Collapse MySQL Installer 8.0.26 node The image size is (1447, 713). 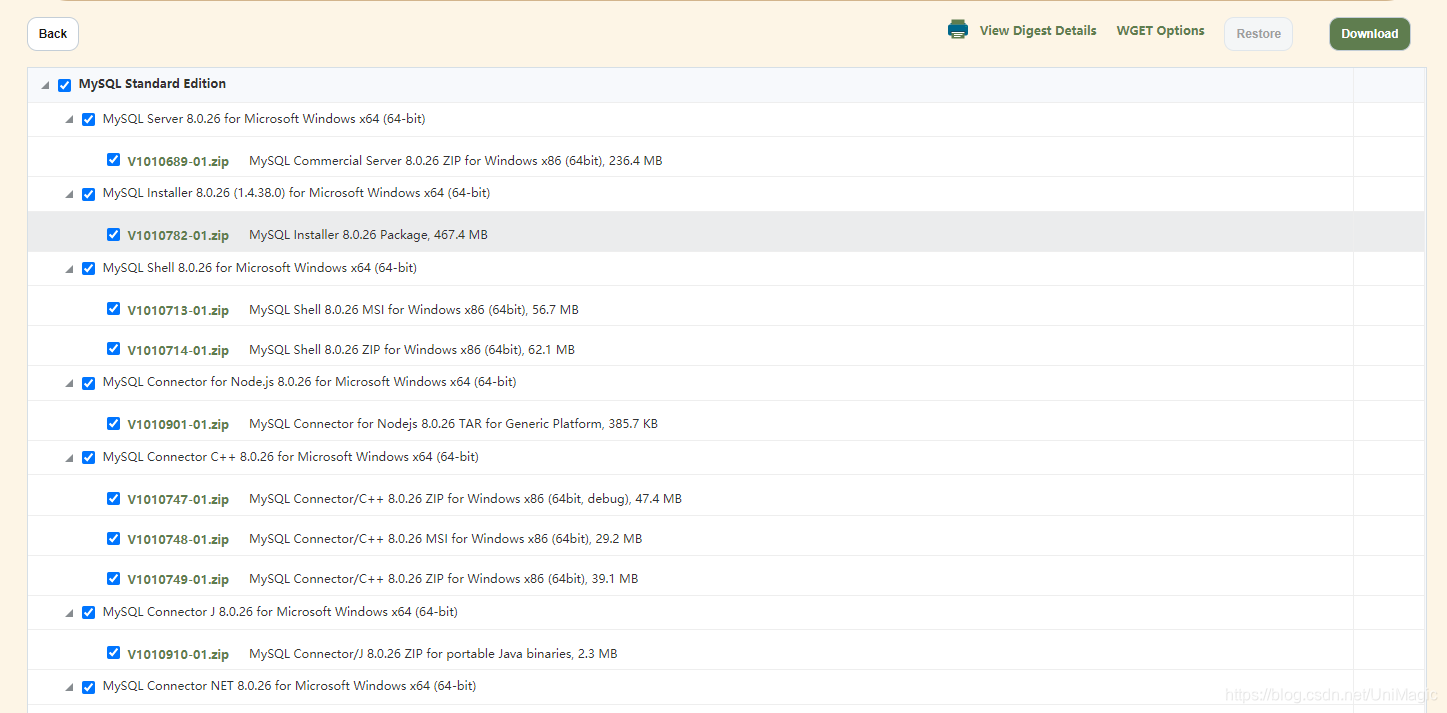[70, 195]
